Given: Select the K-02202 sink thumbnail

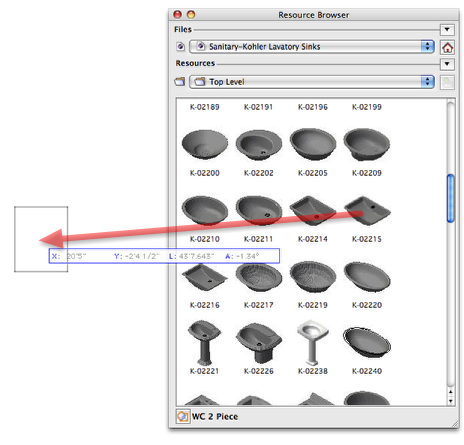Looking at the screenshot, I should click(x=259, y=144).
